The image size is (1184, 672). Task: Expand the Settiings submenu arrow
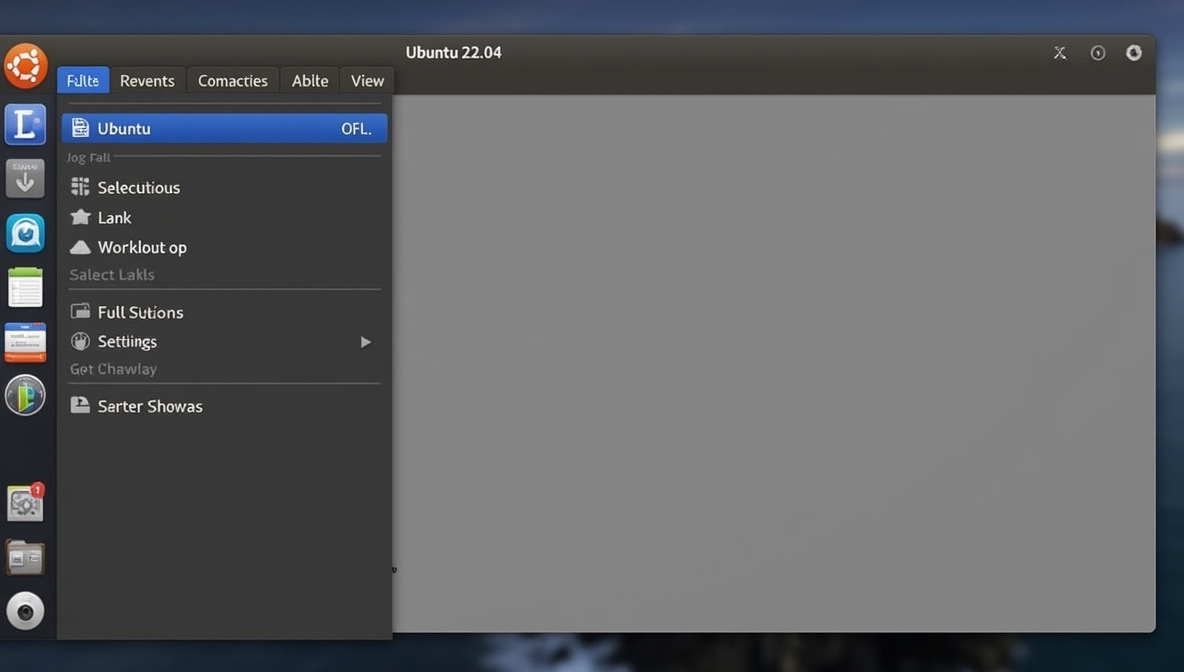[x=365, y=342]
